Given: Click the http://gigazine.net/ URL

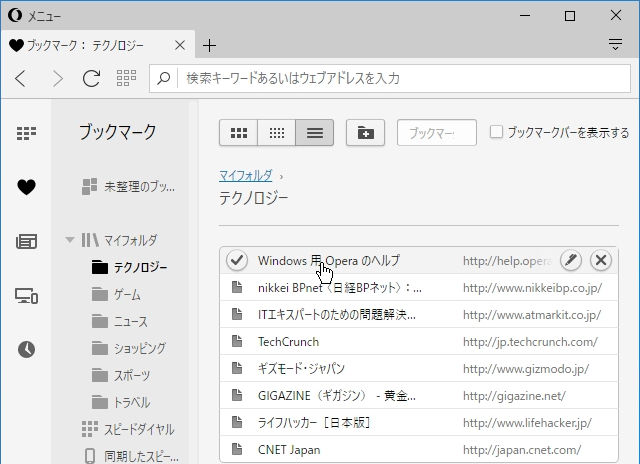Looking at the screenshot, I should (x=514, y=396).
